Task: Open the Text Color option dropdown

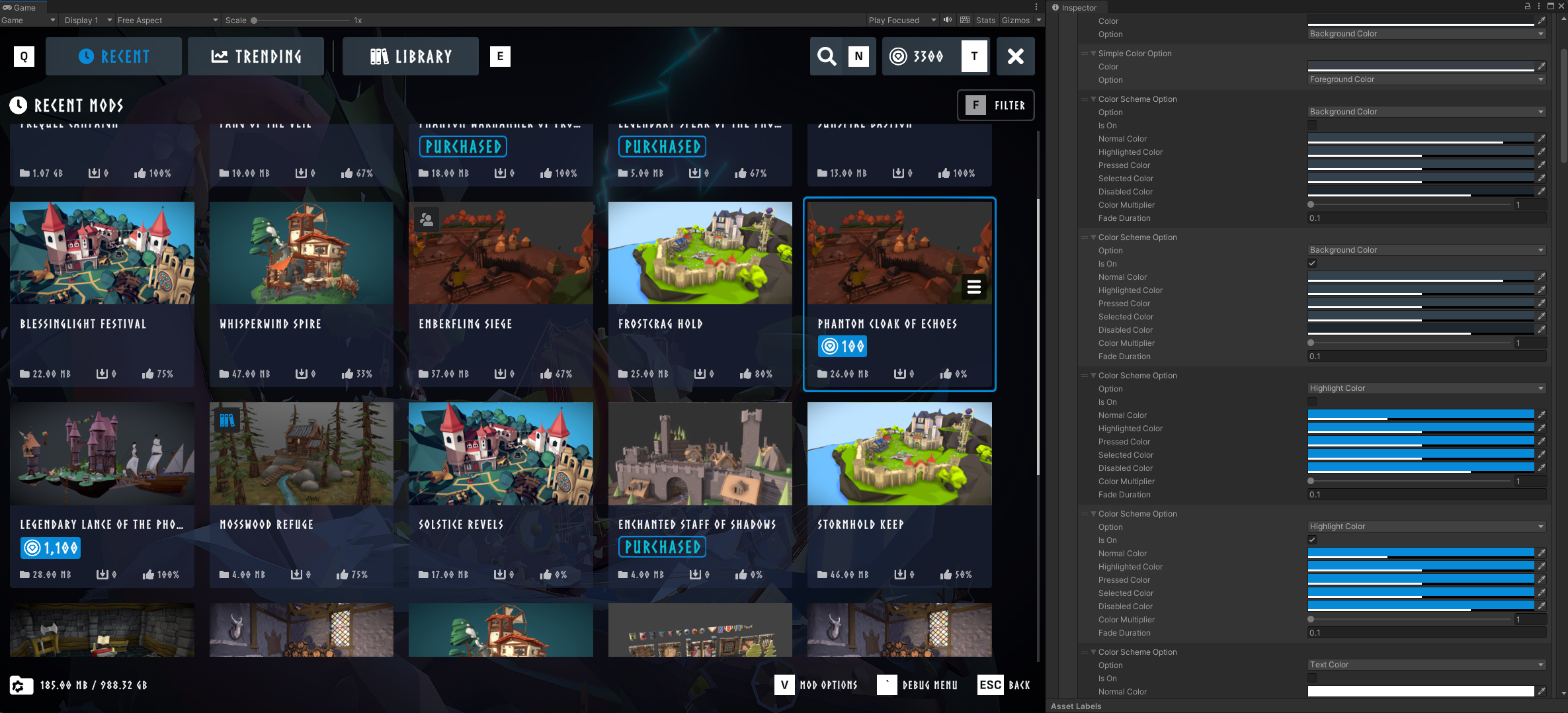Action: click(x=1426, y=665)
